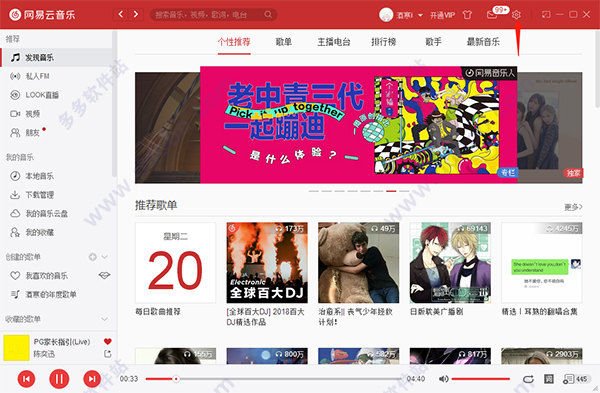Select the 最新音乐 tab
The height and width of the screenshot is (393, 600).
tap(483, 42)
